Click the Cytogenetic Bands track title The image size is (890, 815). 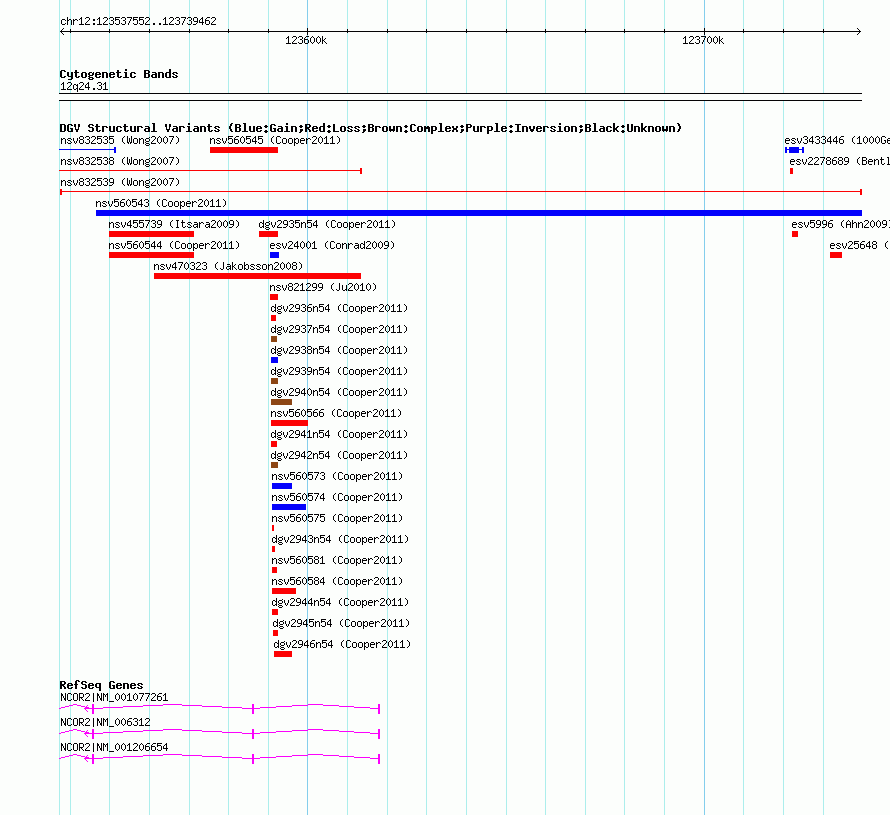pos(119,74)
